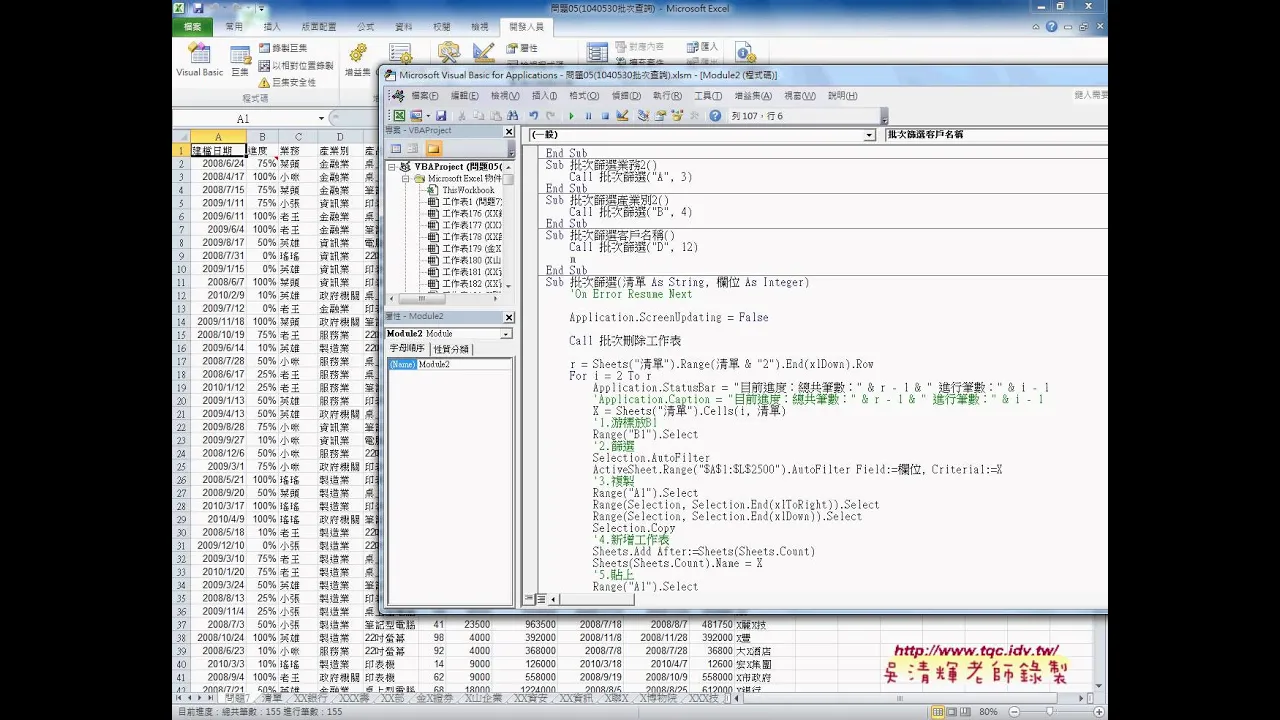Open Excel Name Box dropdown arrow
This screenshot has width=1280, height=720.
tap(321, 119)
